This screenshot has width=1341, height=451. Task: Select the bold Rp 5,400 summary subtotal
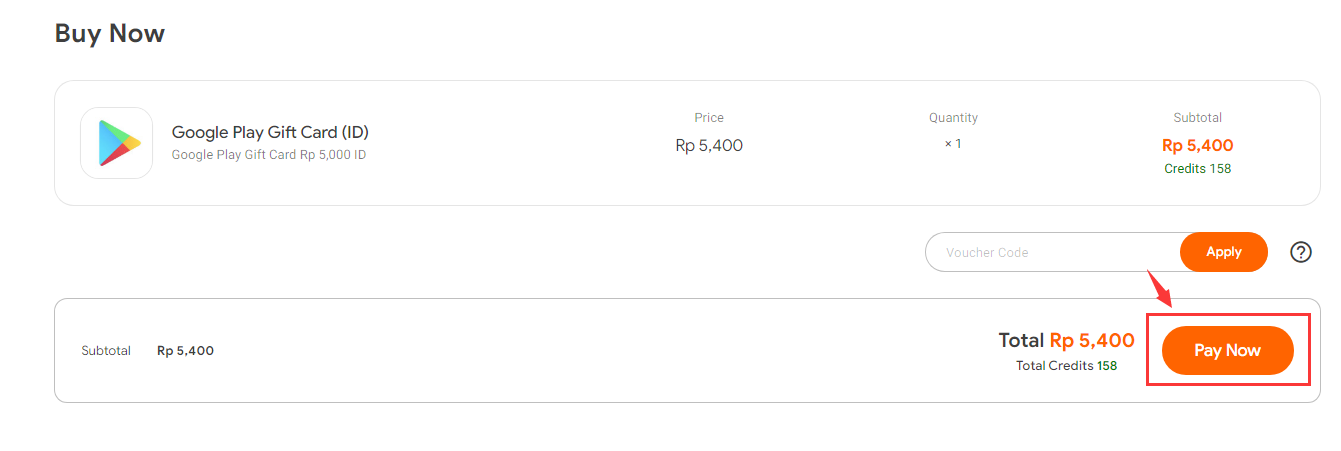(185, 351)
